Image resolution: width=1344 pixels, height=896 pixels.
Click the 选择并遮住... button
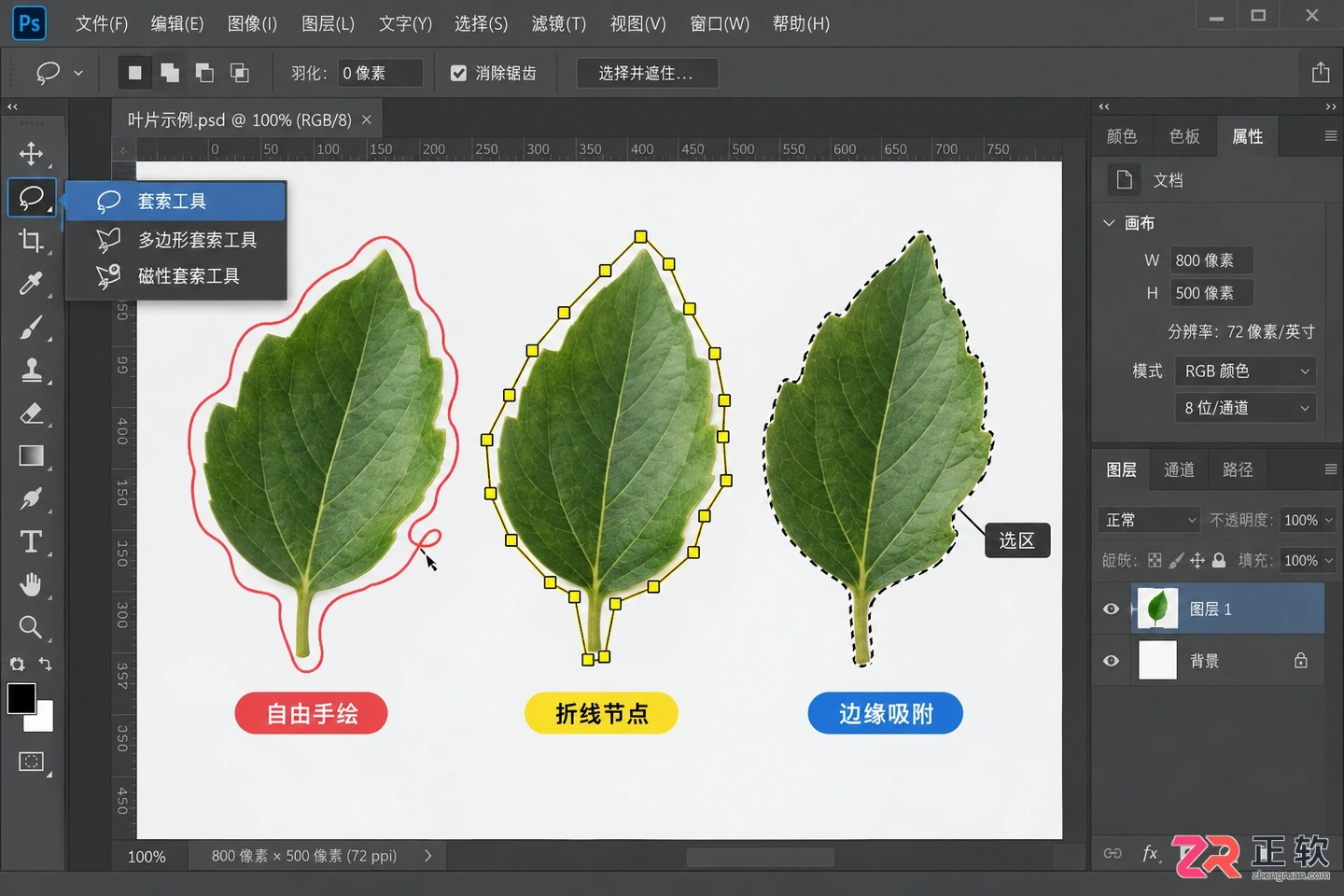[647, 73]
